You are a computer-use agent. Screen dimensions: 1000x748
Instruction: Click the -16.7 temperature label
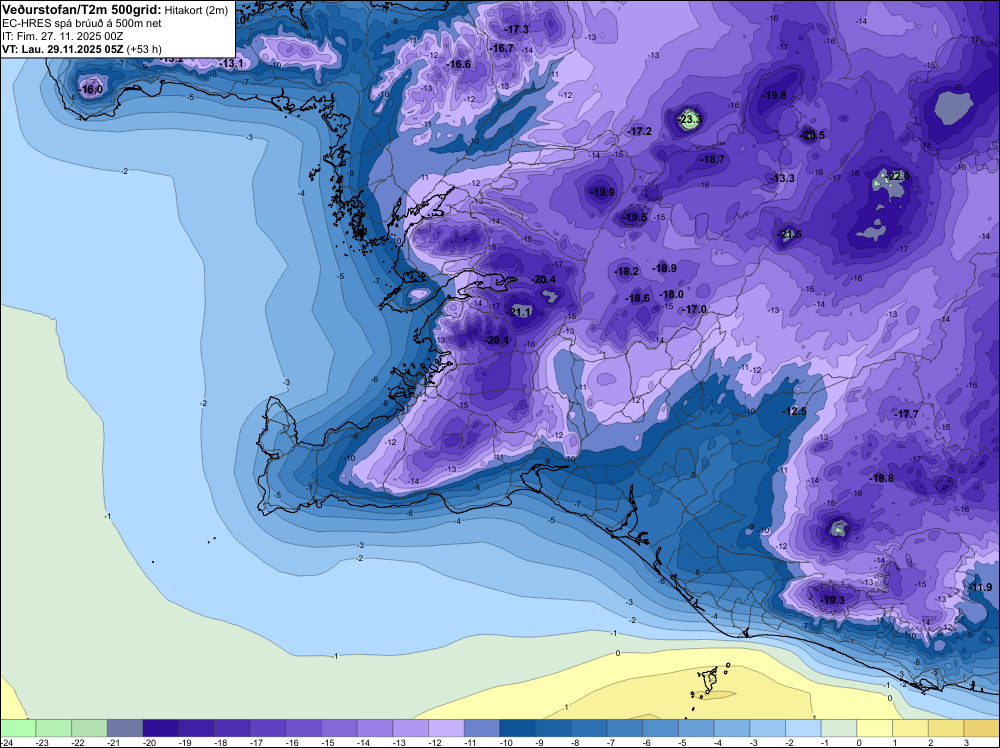point(501,48)
